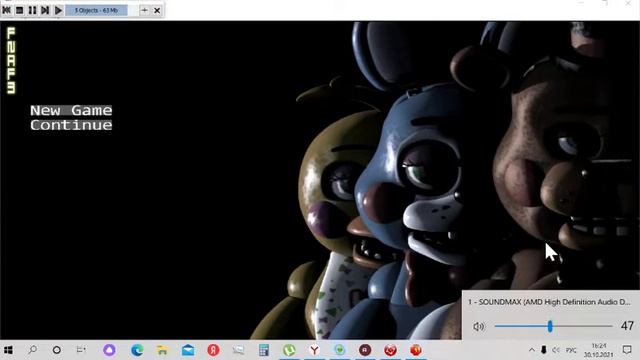640x360 pixels.
Task: Mute audio via the speaker icon in volume popup
Action: (x=479, y=326)
